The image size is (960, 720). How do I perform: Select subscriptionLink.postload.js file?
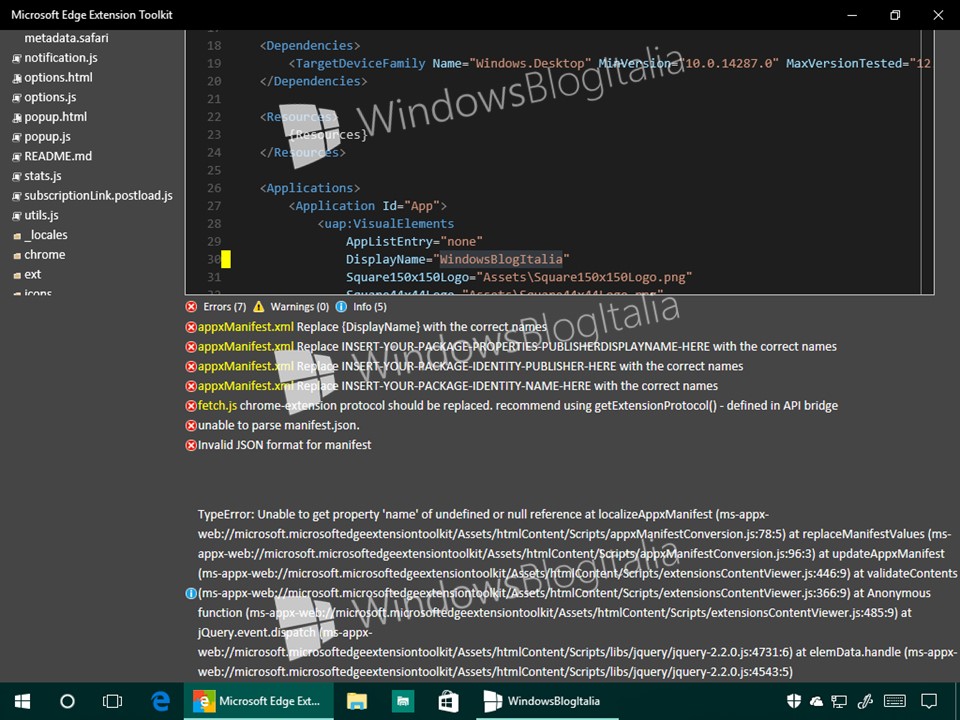(x=92, y=195)
